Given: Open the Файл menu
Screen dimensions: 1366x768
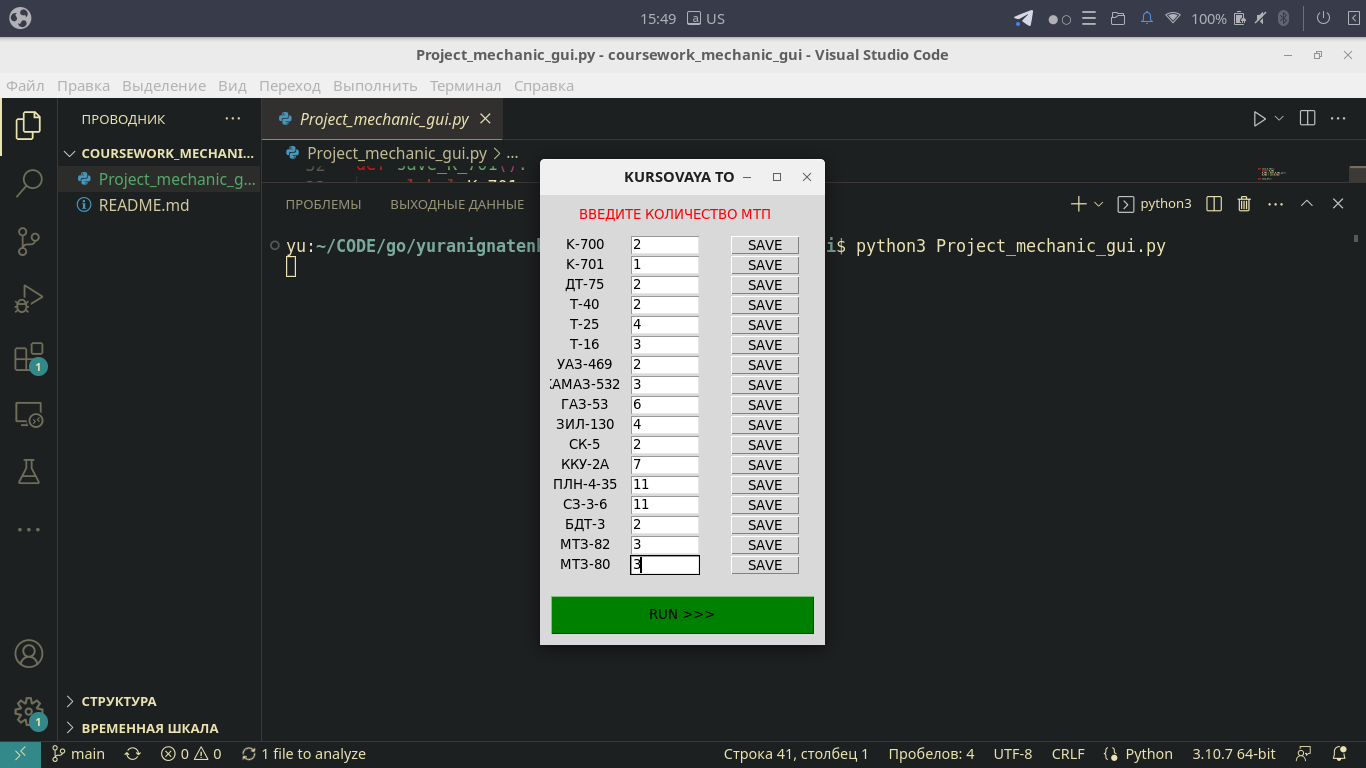Looking at the screenshot, I should point(25,86).
